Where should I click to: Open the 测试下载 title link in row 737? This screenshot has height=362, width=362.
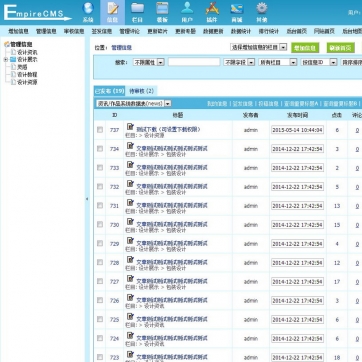click(x=168, y=129)
